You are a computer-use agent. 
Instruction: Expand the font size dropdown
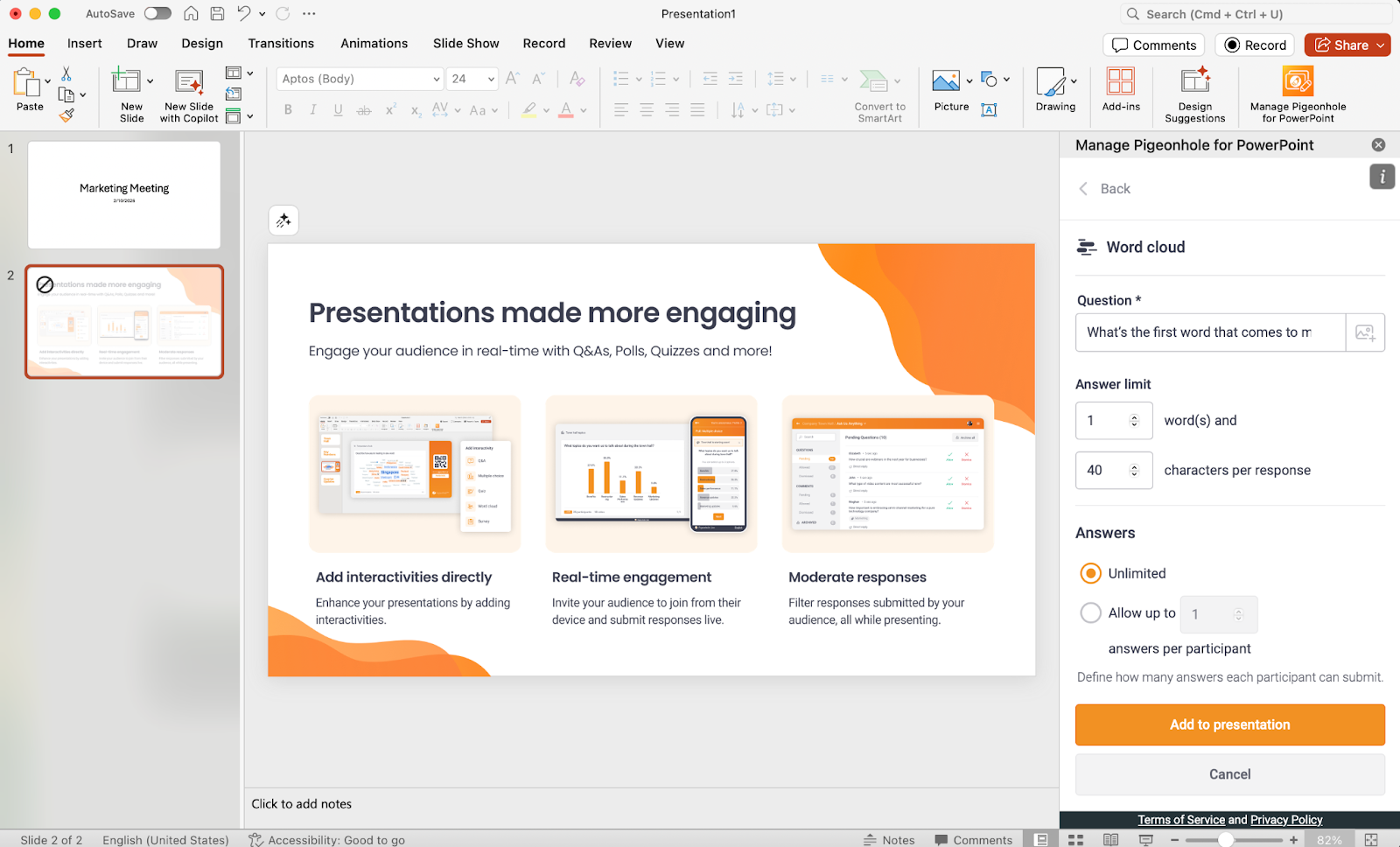click(x=491, y=79)
